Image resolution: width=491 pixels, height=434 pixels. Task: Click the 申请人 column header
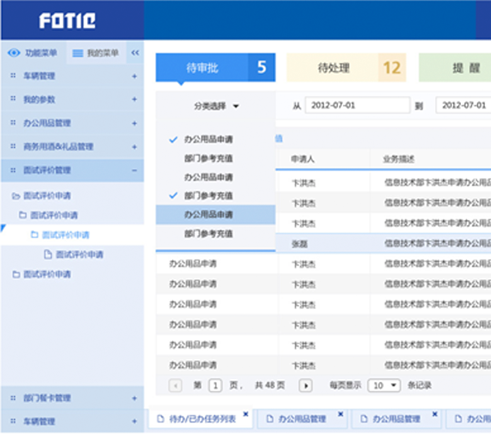pyautogui.click(x=303, y=159)
